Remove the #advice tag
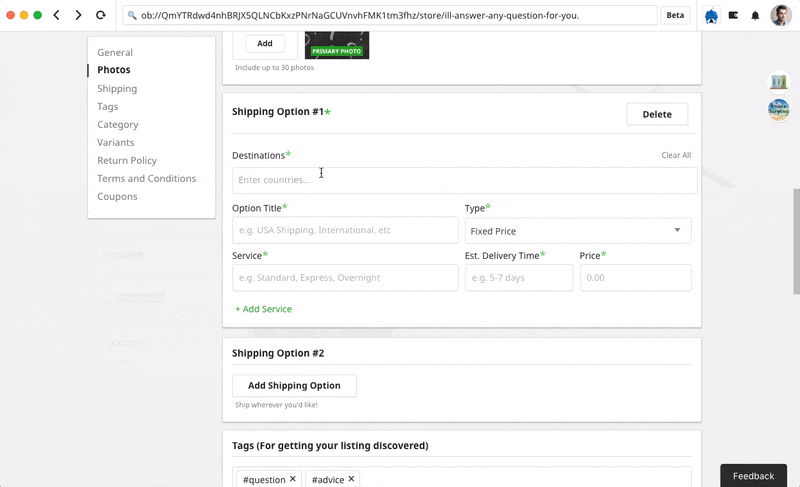This screenshot has height=487, width=800. click(351, 479)
